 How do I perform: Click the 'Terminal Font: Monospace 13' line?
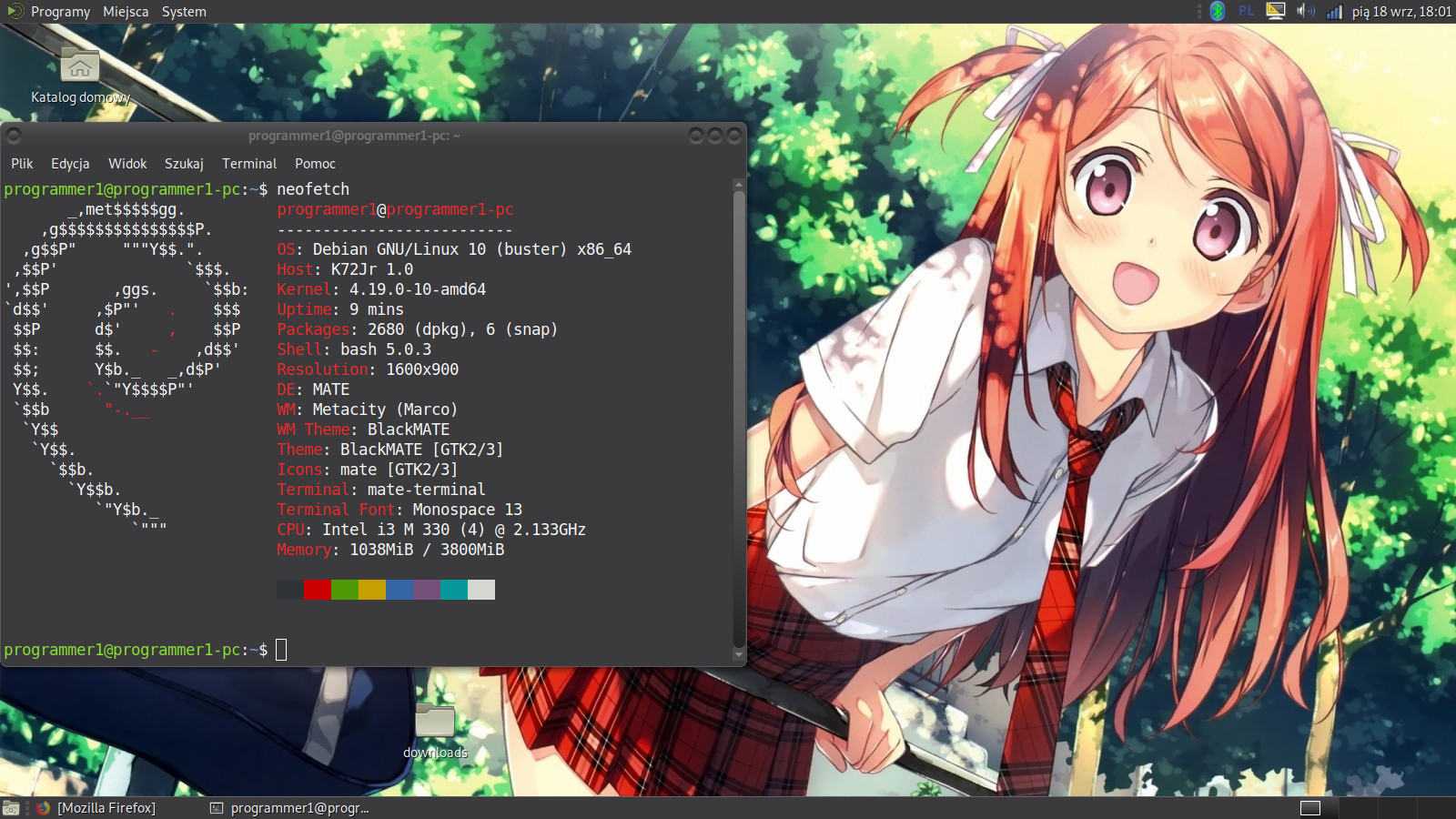(399, 510)
